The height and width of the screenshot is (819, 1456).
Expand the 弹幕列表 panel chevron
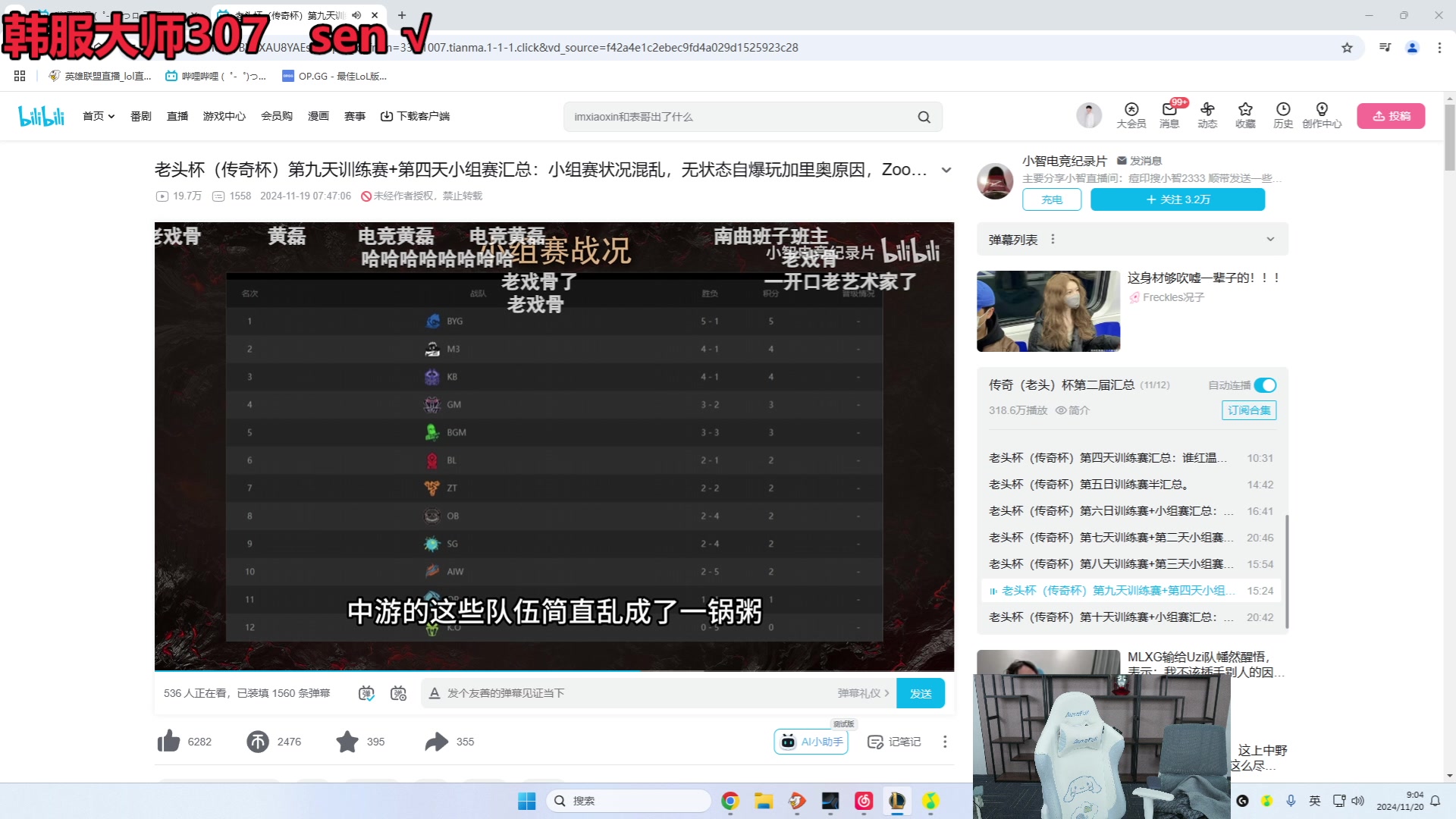(x=1270, y=239)
